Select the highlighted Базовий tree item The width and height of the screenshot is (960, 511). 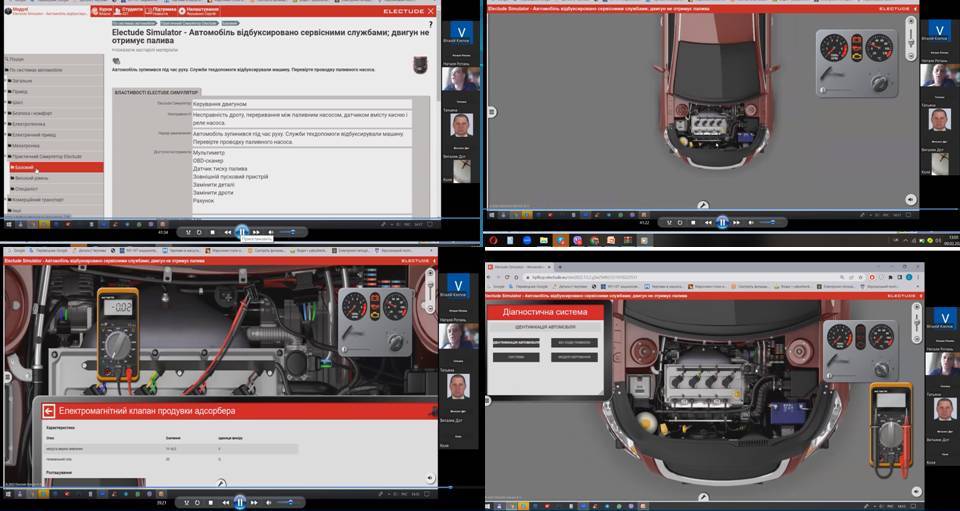click(x=56, y=167)
